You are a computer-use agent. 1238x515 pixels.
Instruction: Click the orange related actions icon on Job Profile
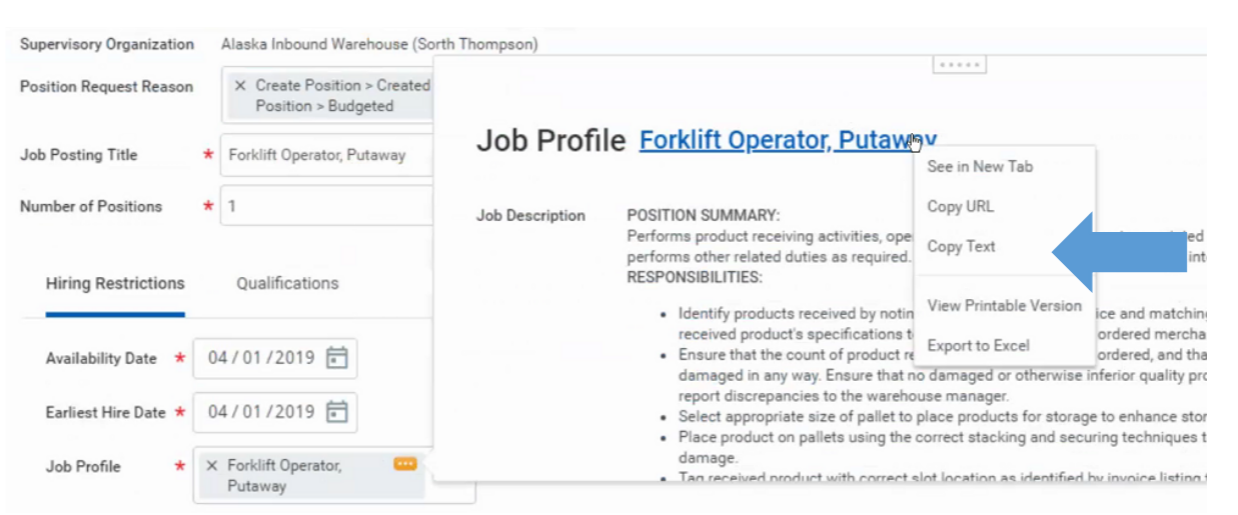click(405, 463)
